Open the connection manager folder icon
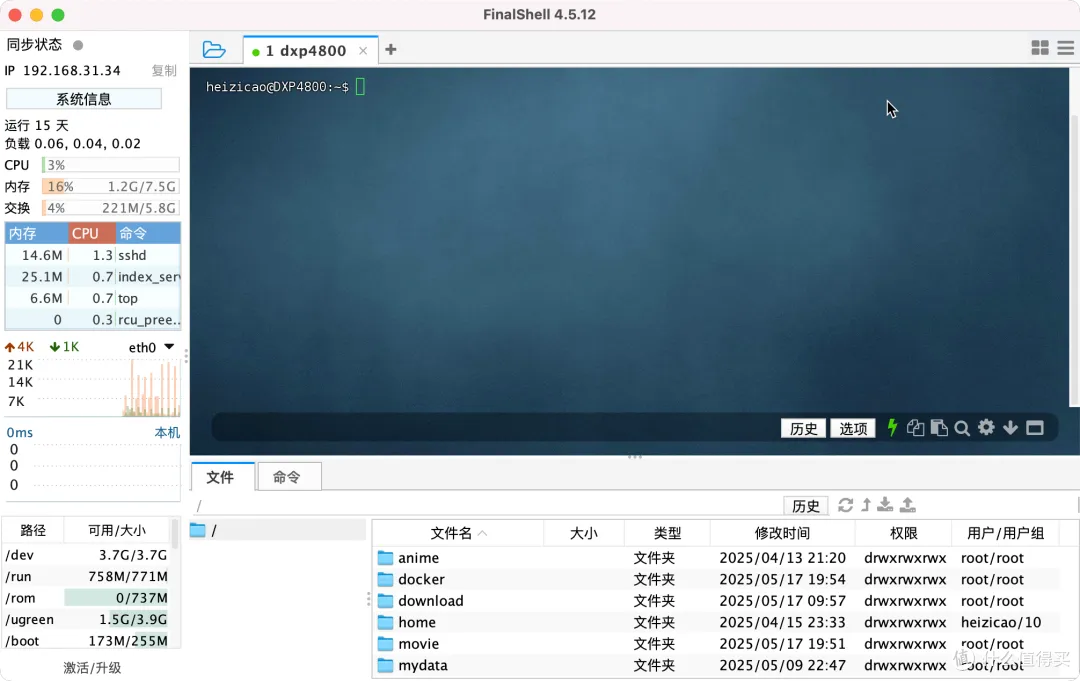The width and height of the screenshot is (1080, 681). (213, 50)
